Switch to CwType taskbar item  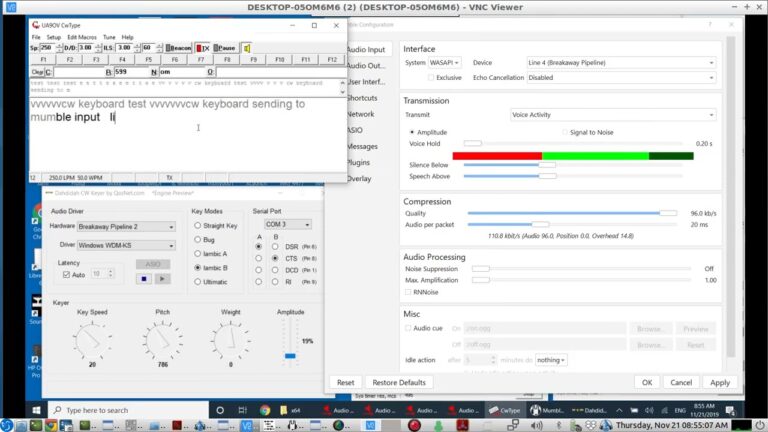coord(505,410)
